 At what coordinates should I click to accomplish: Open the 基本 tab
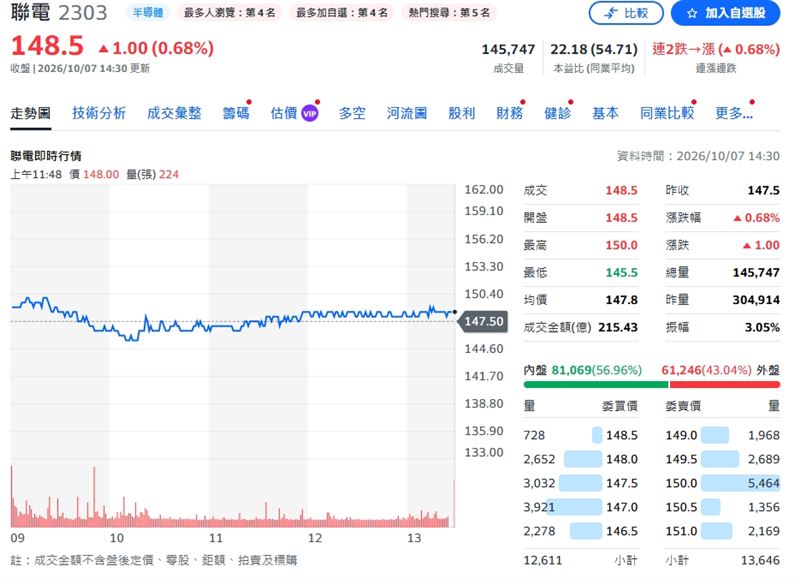tap(606, 113)
